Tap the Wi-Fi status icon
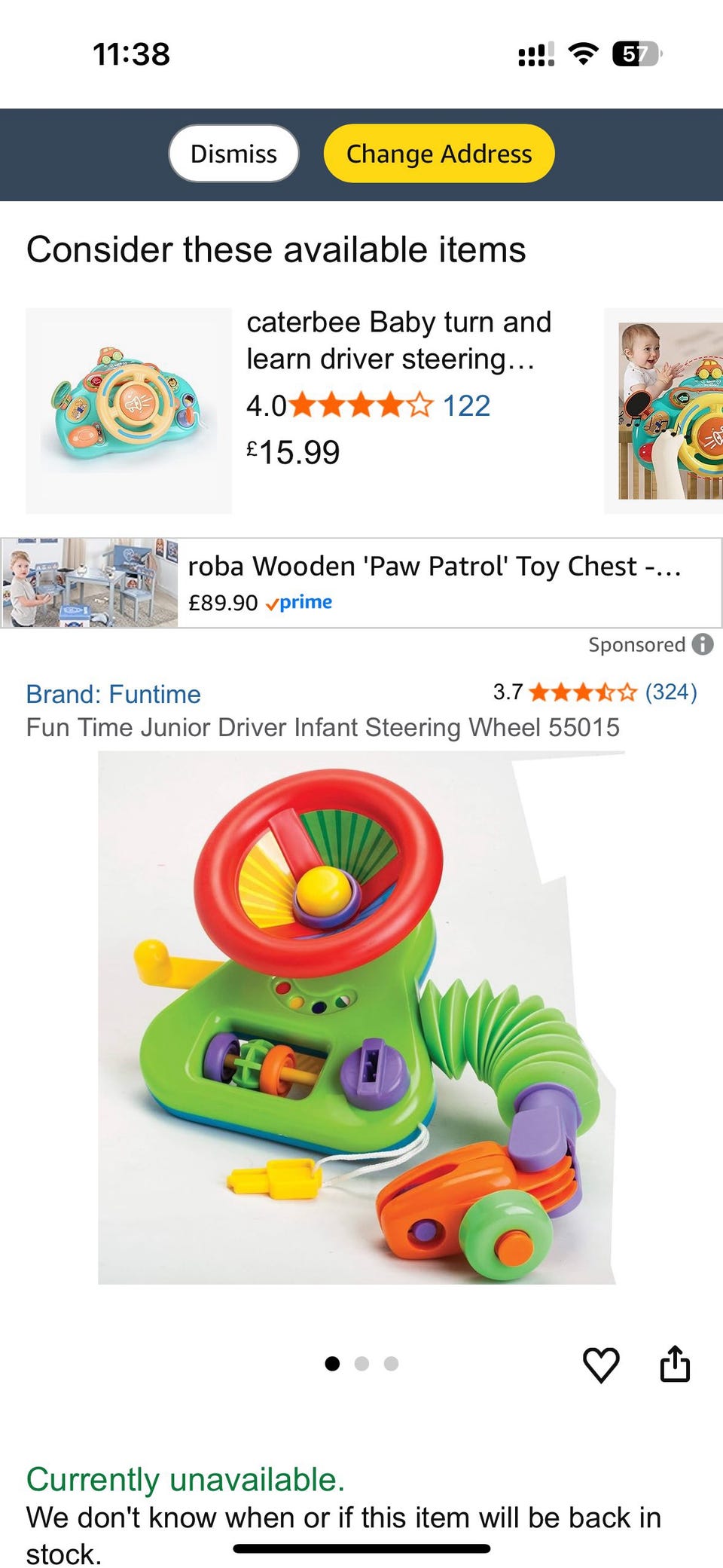 [x=583, y=54]
